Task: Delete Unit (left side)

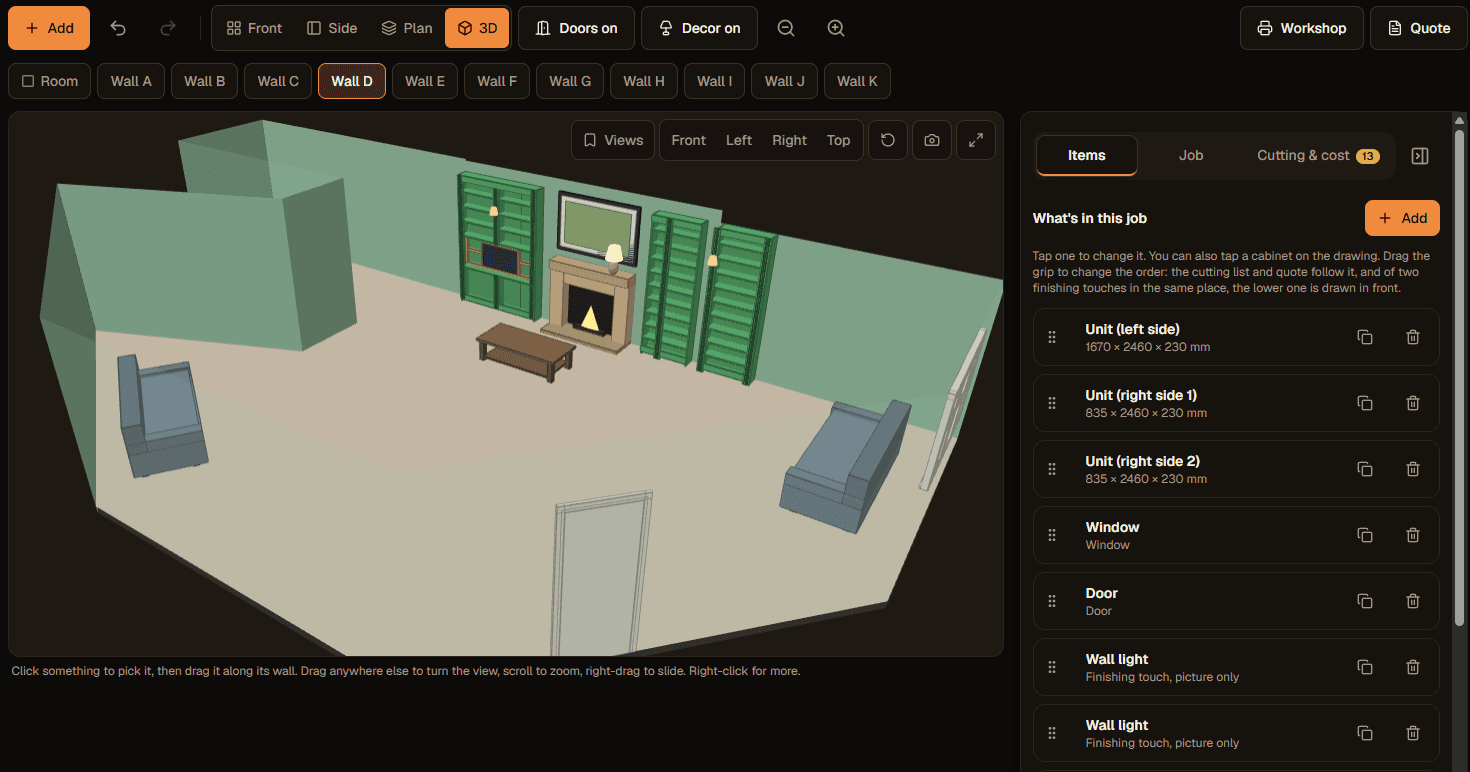Action: click(x=1413, y=337)
